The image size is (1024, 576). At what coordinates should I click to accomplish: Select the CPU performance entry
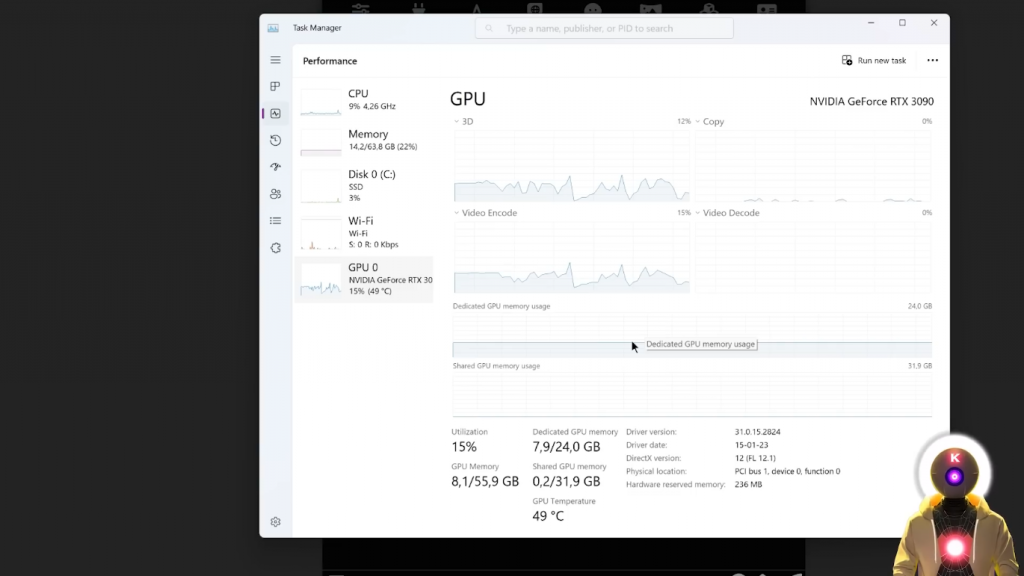pyautogui.click(x=364, y=101)
